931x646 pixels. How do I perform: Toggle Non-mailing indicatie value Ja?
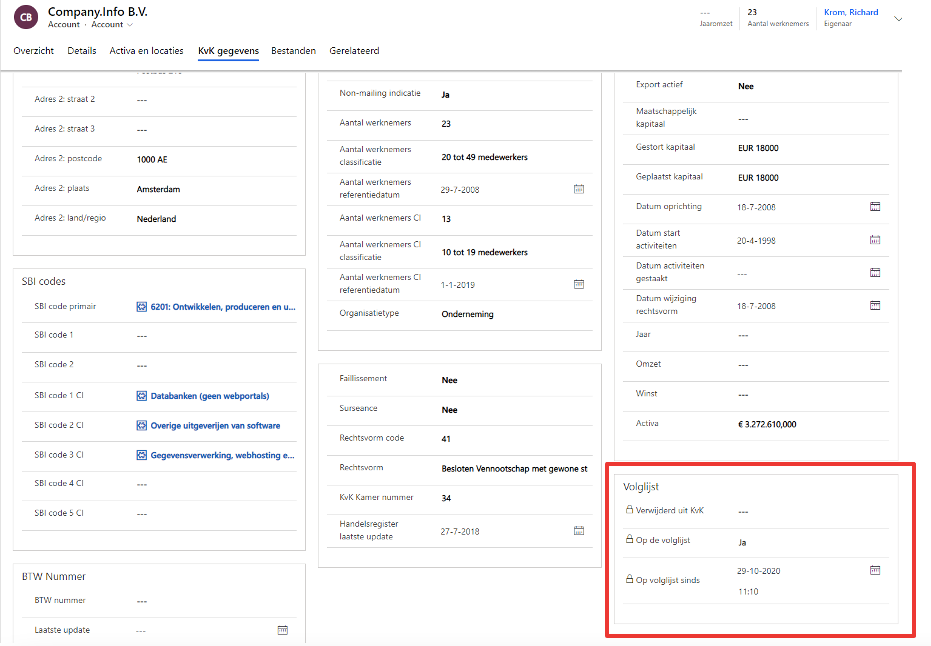click(445, 95)
